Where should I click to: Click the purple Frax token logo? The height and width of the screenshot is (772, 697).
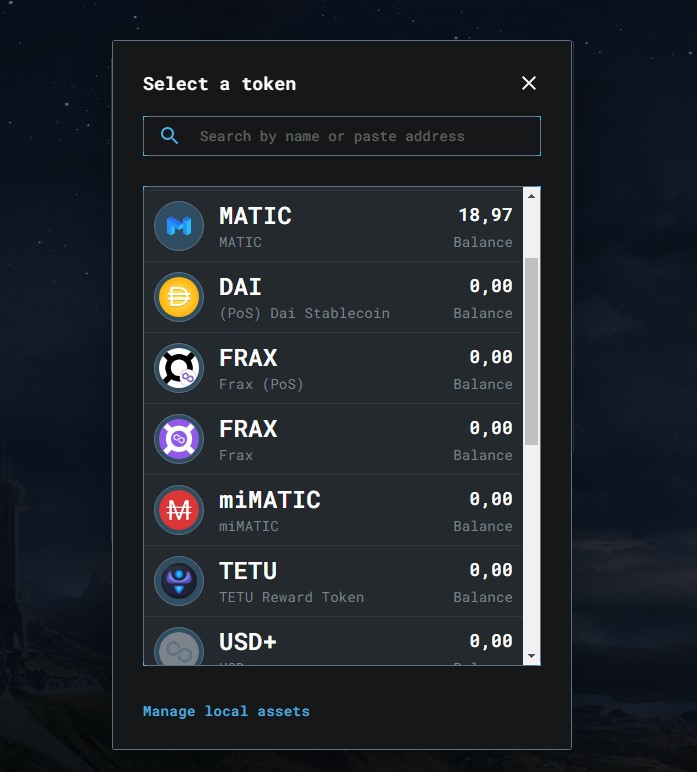(179, 439)
